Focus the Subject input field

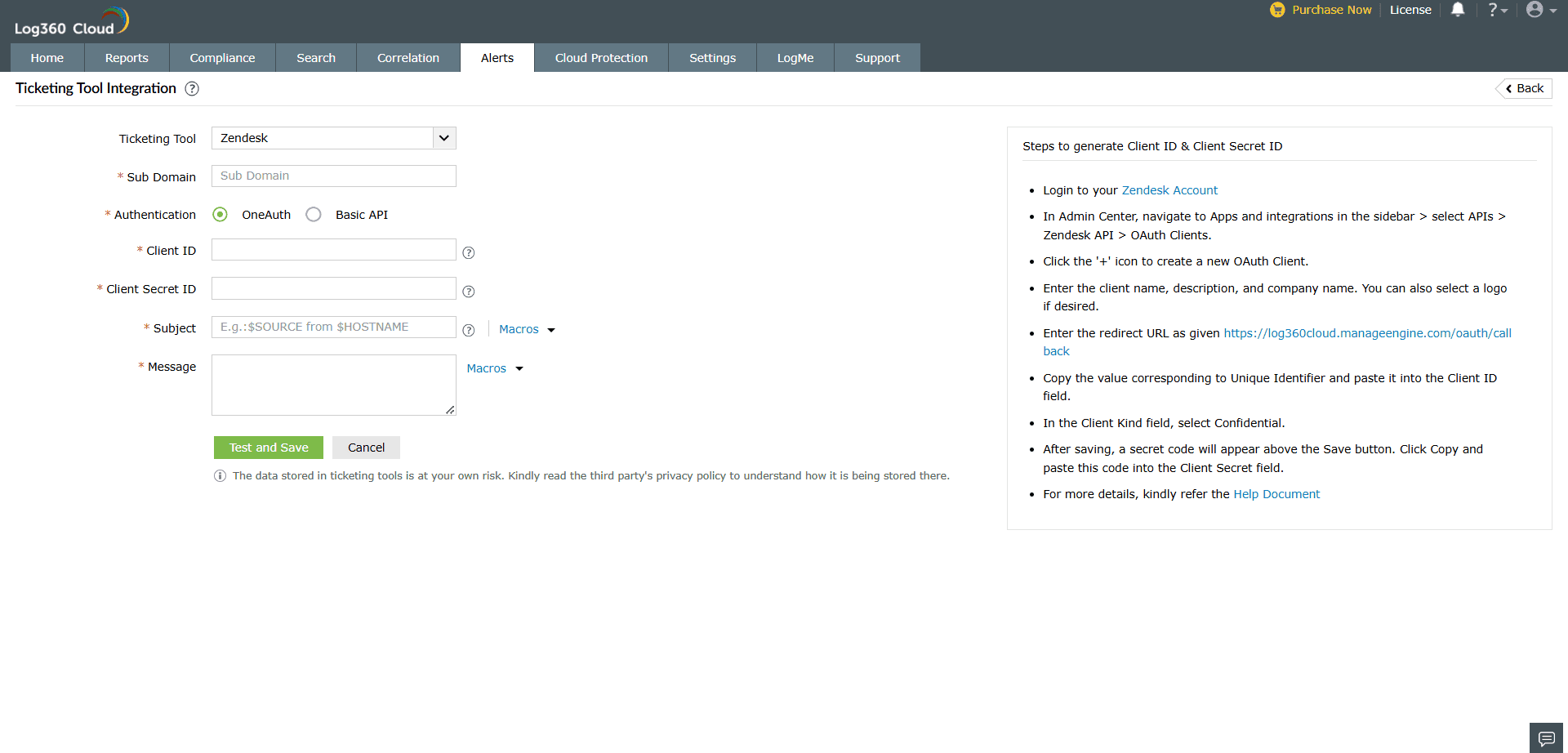334,327
